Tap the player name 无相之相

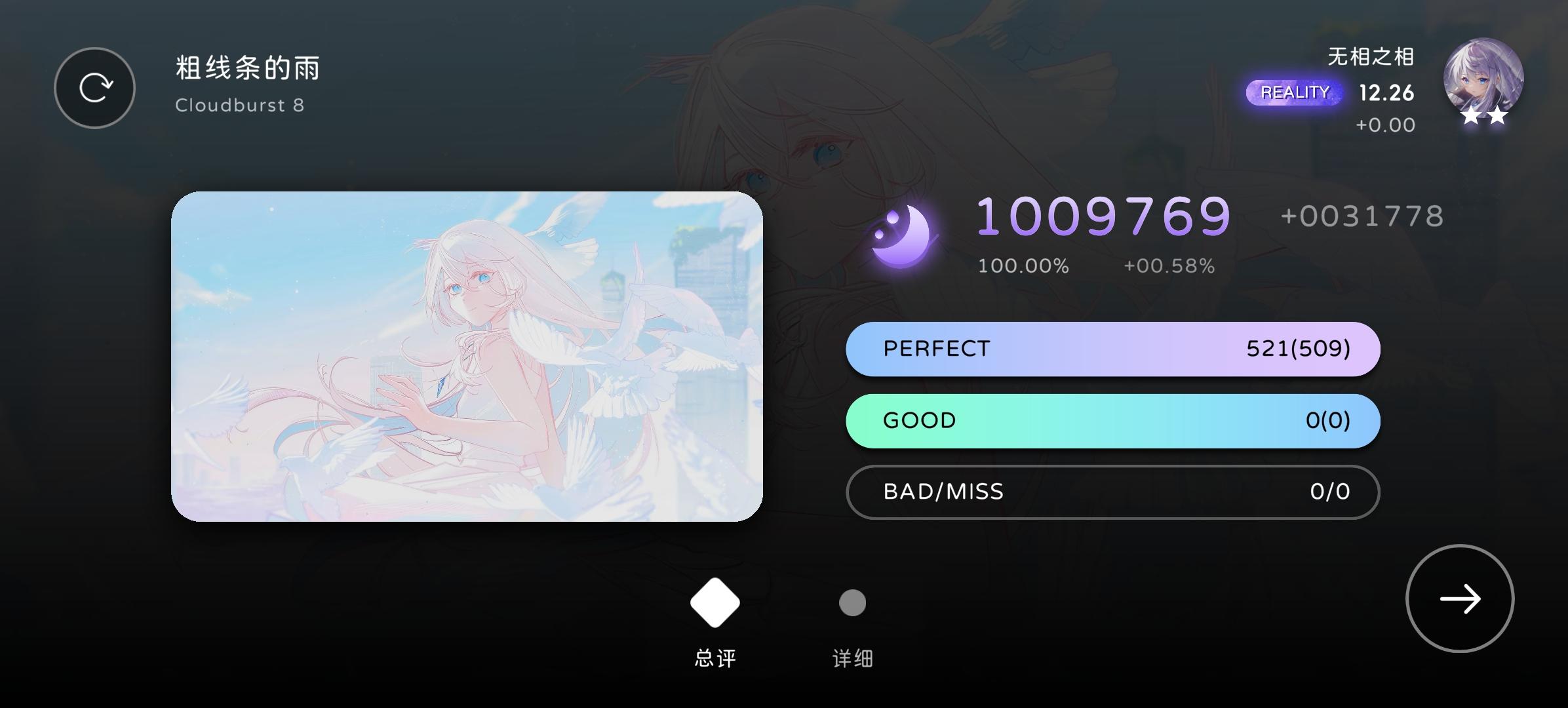[x=1371, y=57]
